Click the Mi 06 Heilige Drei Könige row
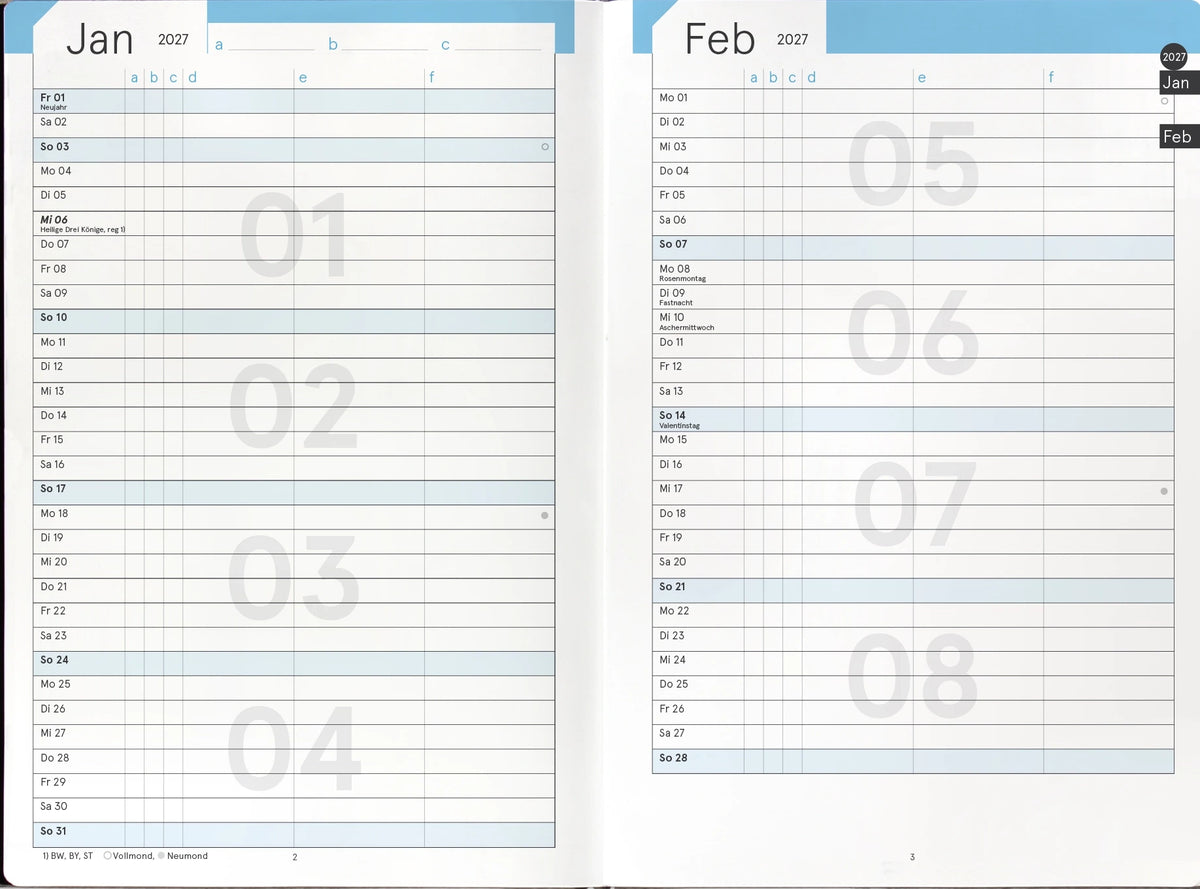 294,223
